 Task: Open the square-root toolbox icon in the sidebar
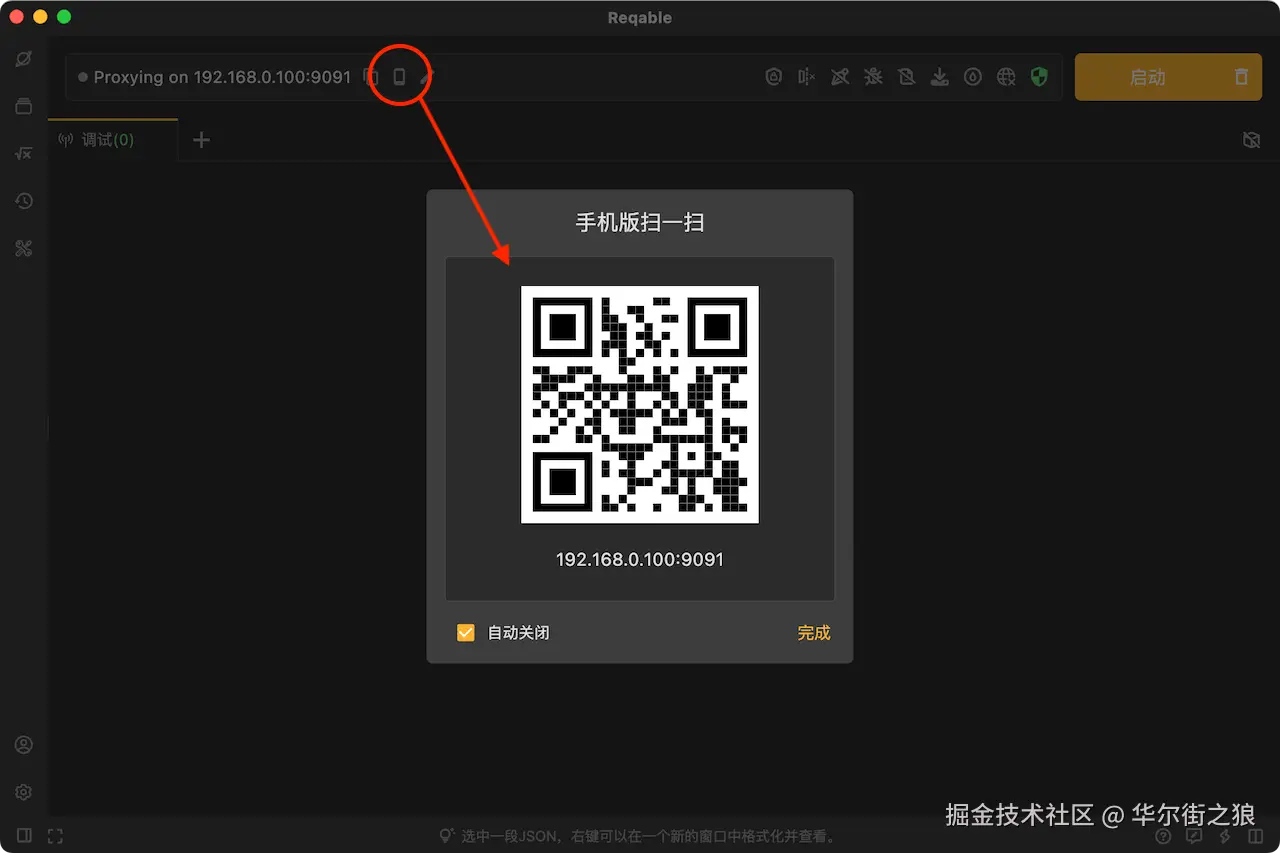[24, 153]
